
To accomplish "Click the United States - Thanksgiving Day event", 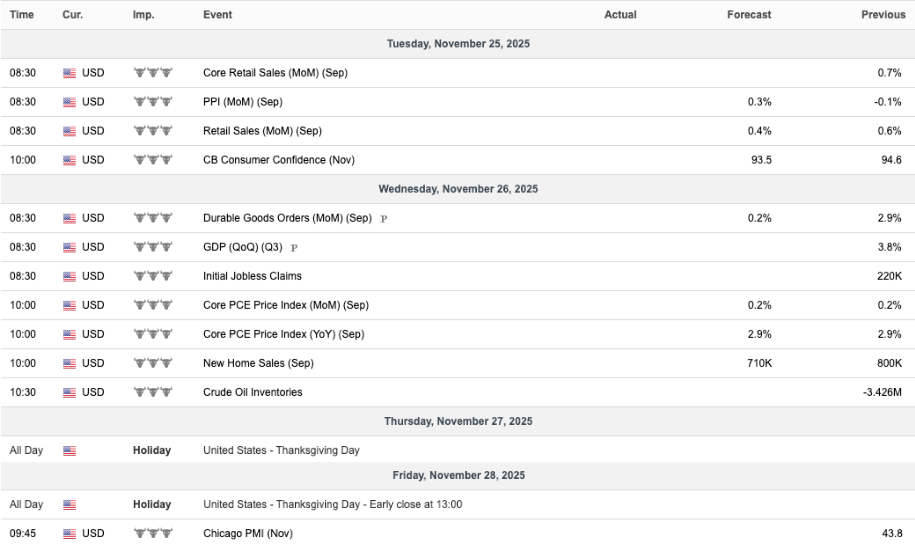I will click(281, 450).
